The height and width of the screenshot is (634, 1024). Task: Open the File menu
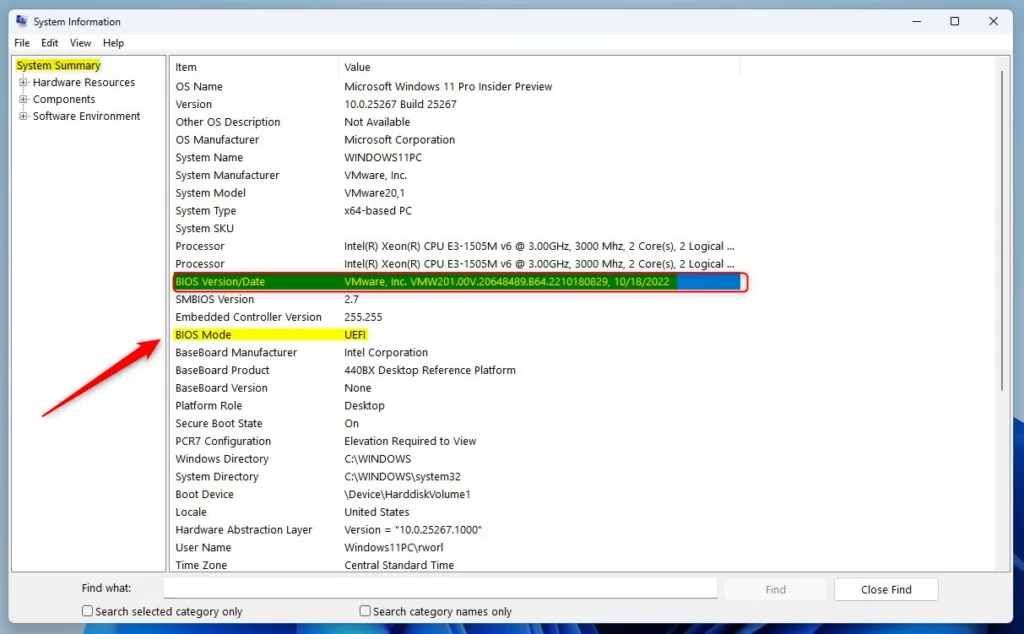point(22,43)
